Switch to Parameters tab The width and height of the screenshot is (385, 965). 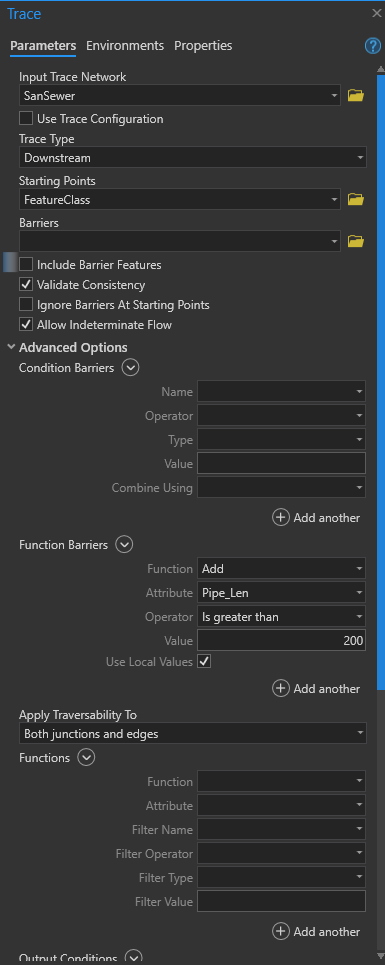coord(43,46)
